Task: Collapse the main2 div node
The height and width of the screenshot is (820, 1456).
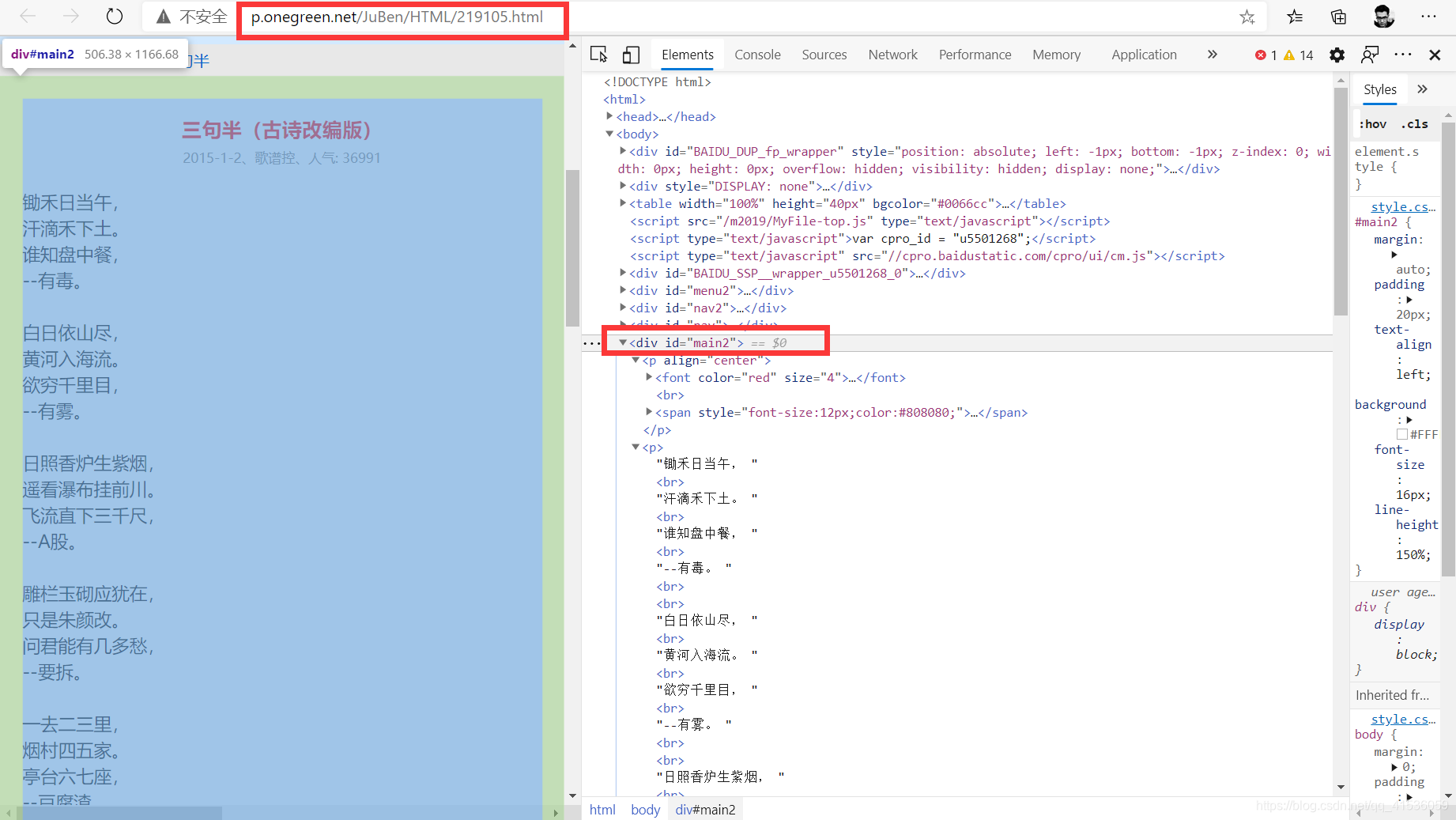Action: pos(623,342)
